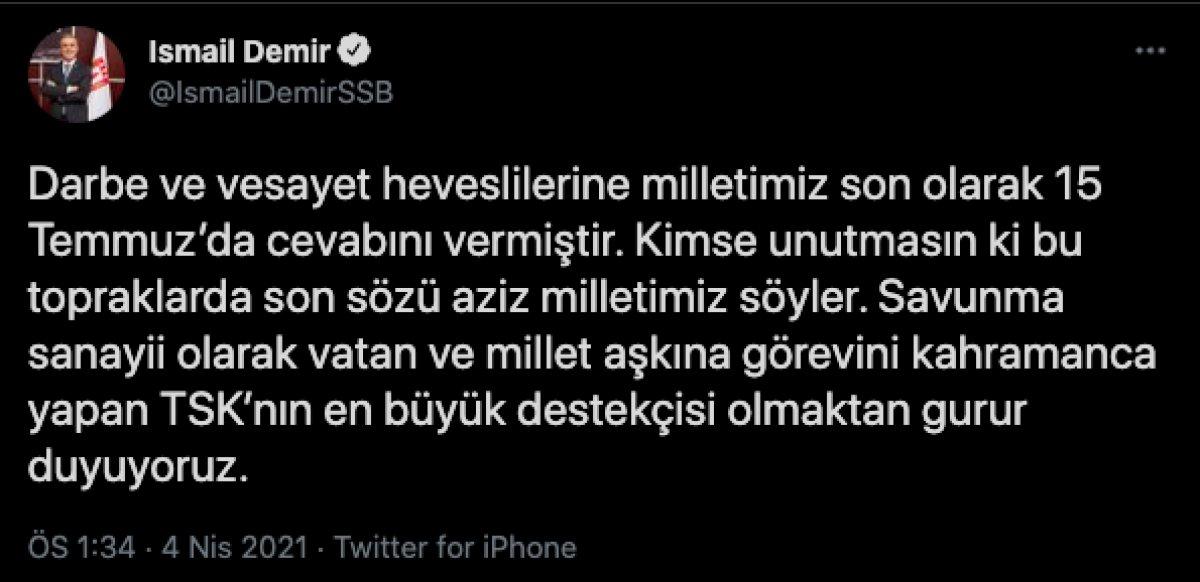
Task: Click the handle below the display name
Action: tap(270, 89)
